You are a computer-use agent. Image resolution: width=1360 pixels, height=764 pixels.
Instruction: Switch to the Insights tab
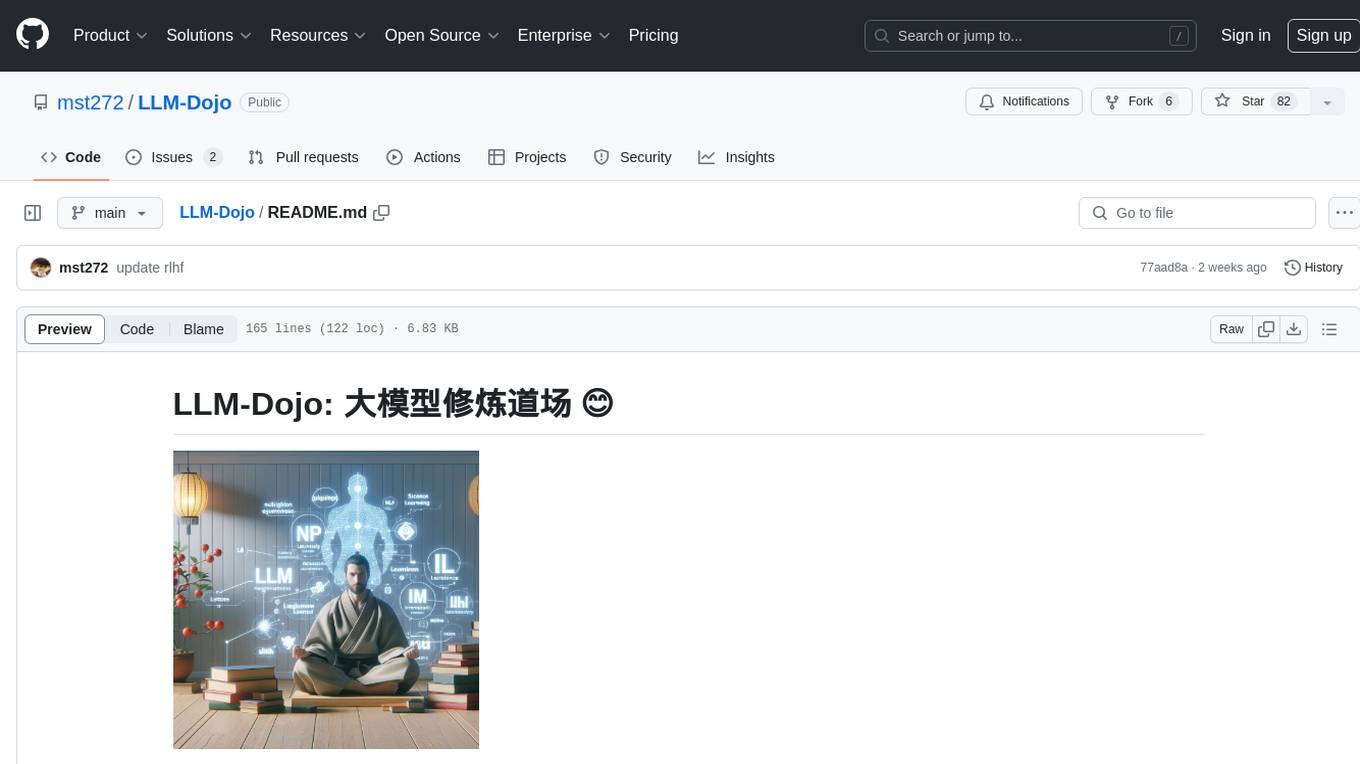point(736,157)
